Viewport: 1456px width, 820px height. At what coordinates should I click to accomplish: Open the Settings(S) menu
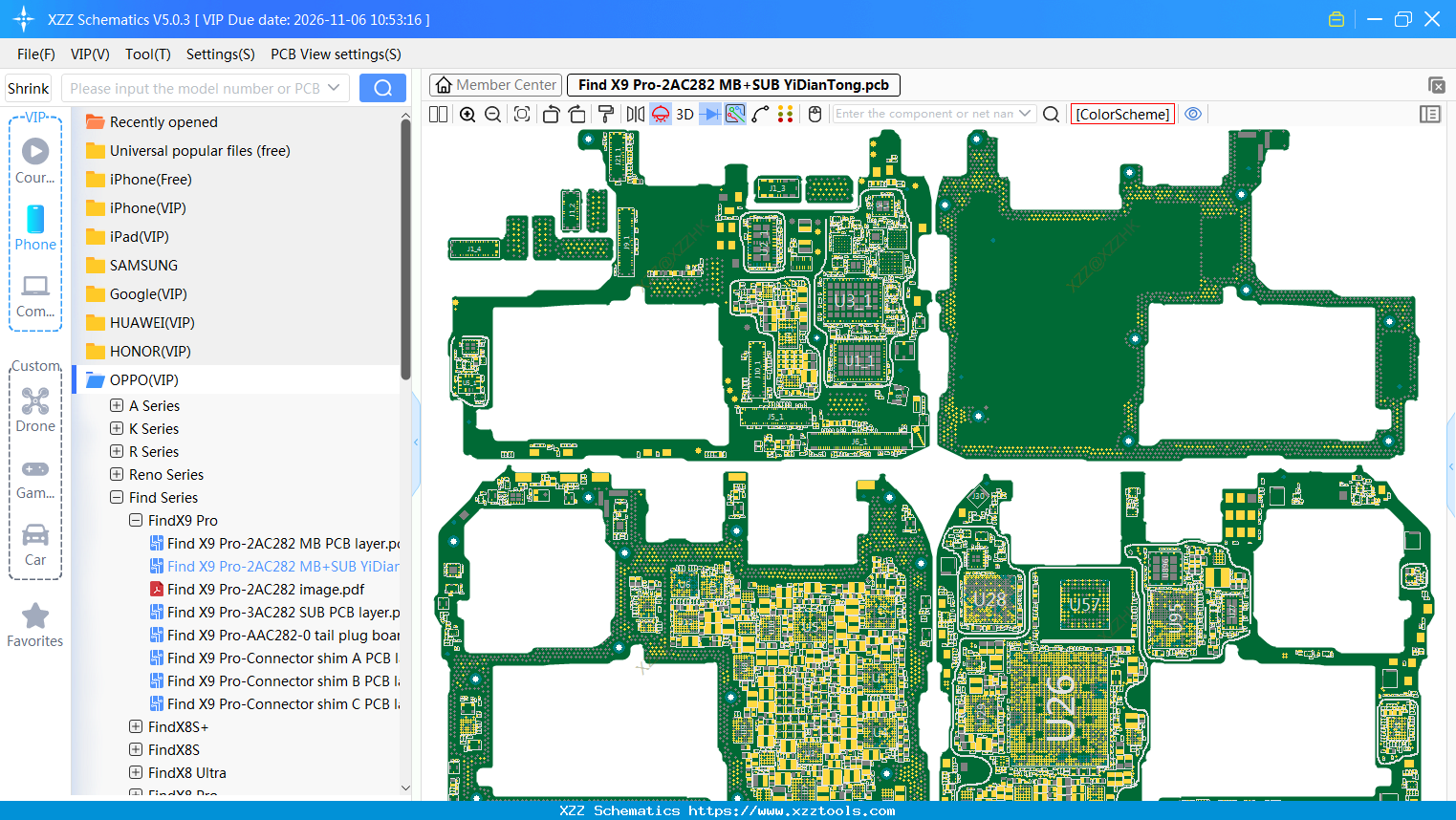220,54
